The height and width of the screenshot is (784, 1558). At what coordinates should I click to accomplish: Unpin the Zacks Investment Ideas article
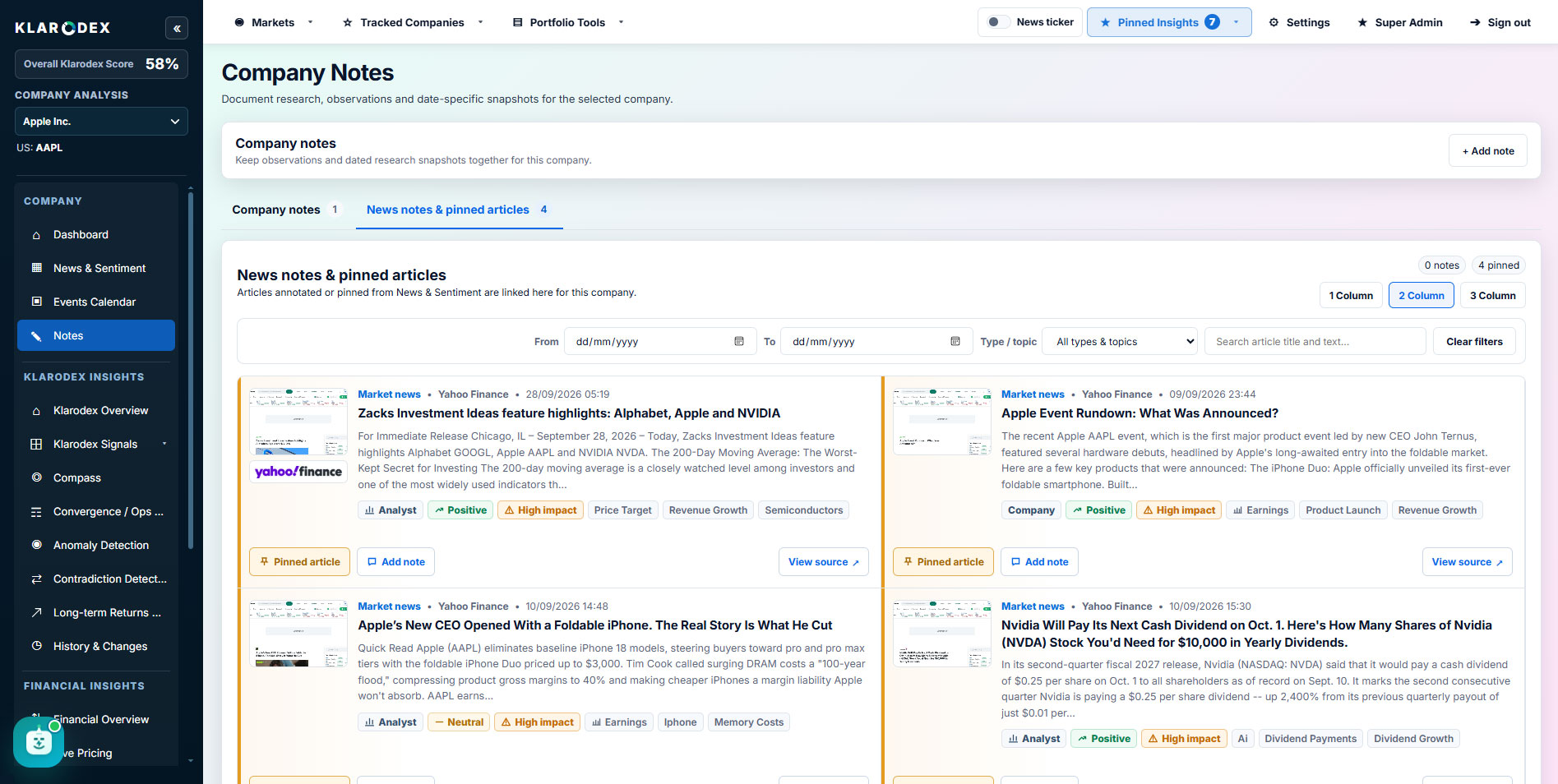(299, 562)
